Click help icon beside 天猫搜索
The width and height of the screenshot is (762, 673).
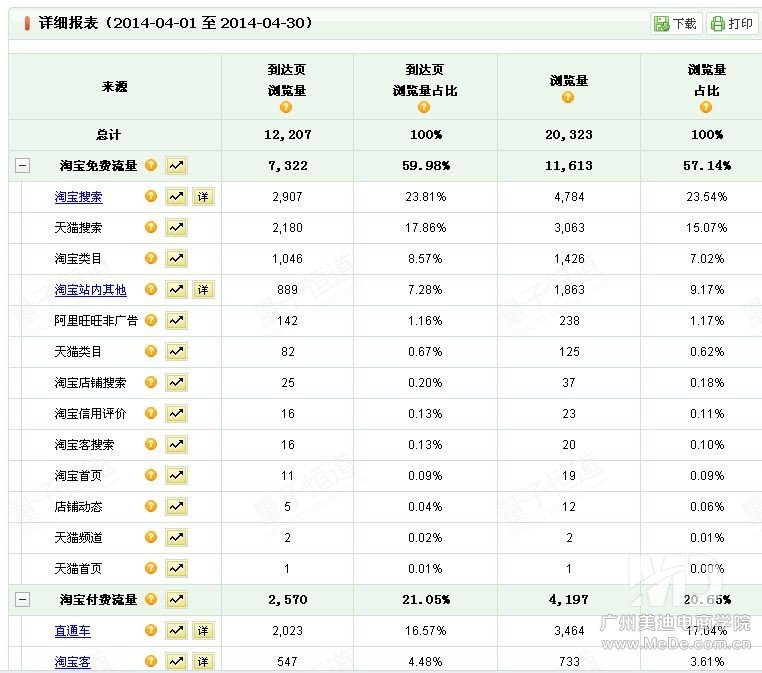coord(151,227)
